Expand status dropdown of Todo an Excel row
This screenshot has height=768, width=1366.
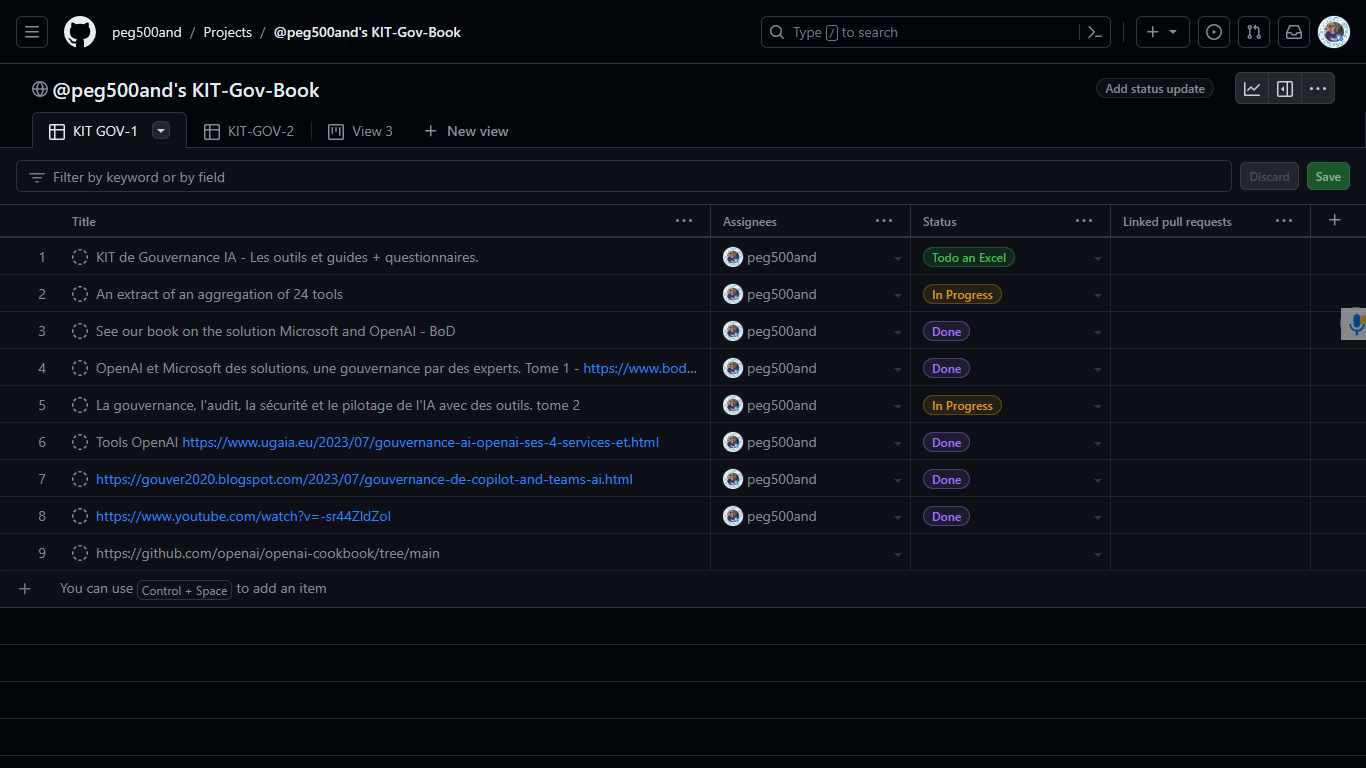click(1097, 258)
